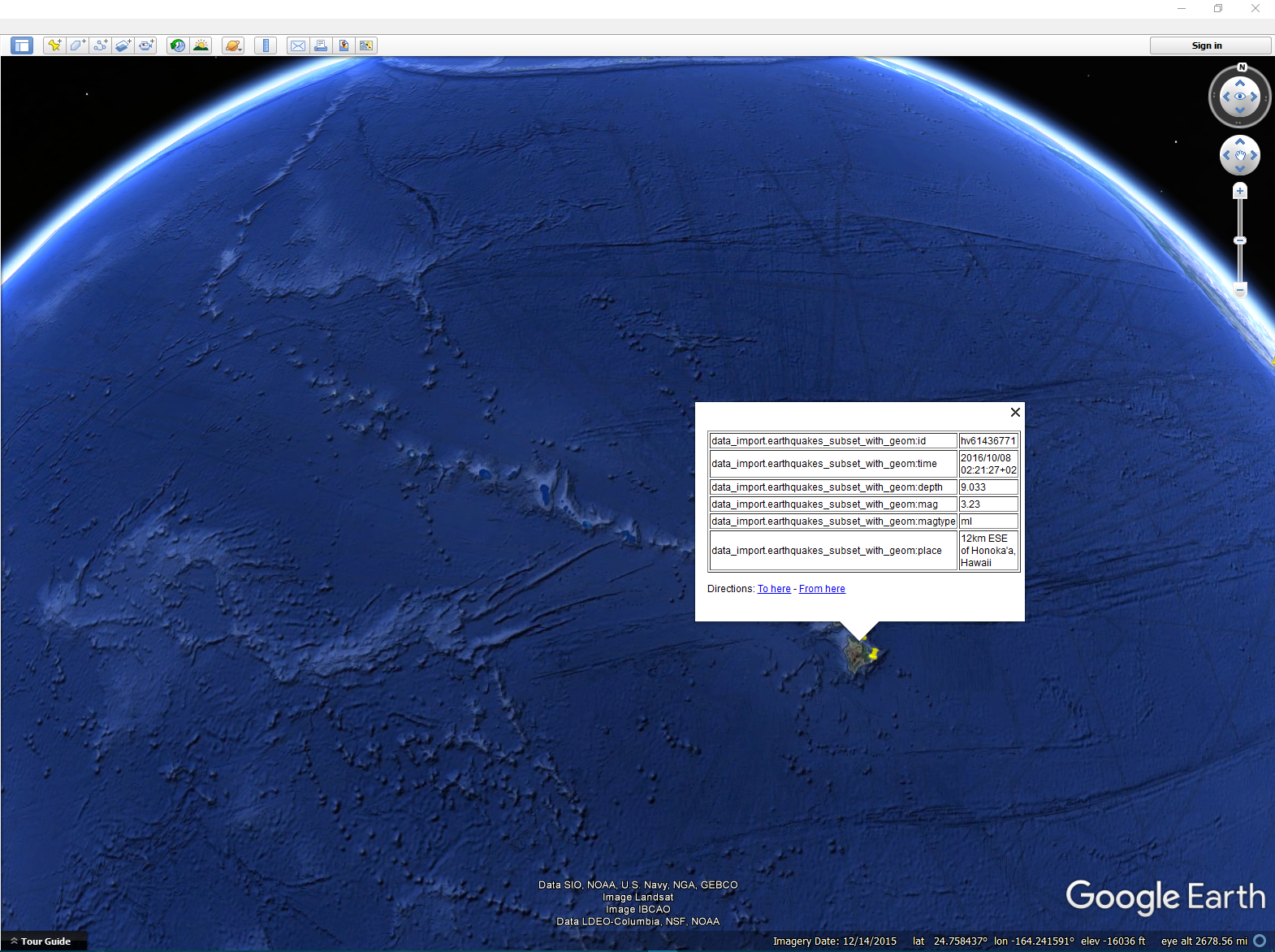This screenshot has width=1275, height=952.
Task: Click the place value '12km ESE of Honoka'a, Hawaii'
Action: tap(988, 551)
